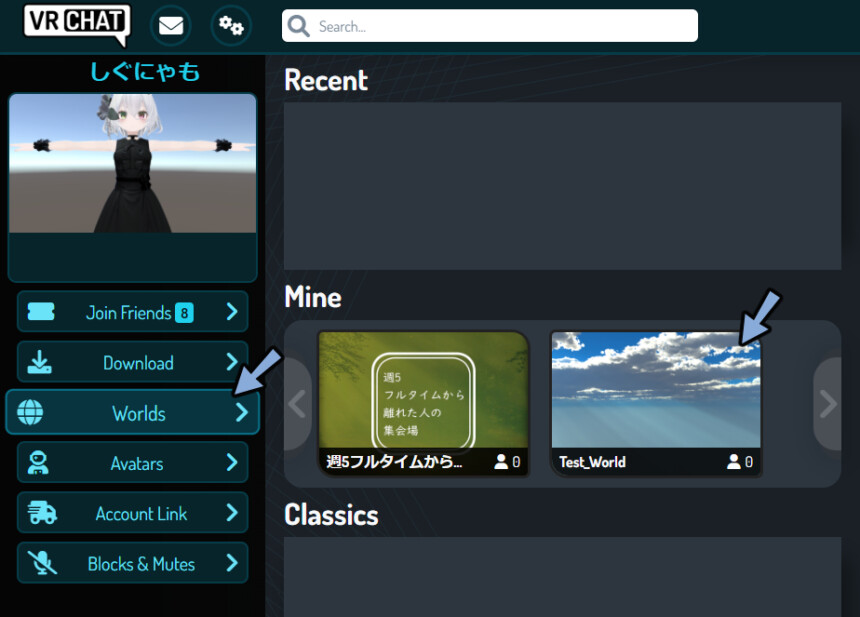Click the Recent section heading

(x=326, y=81)
